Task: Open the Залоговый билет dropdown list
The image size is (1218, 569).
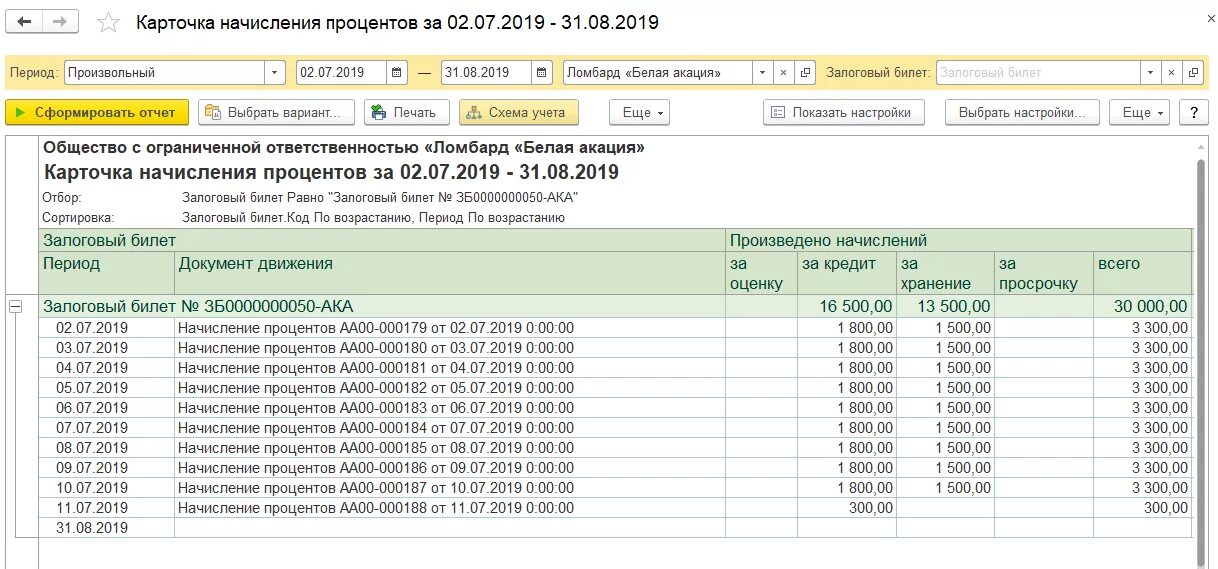Action: point(1150,72)
